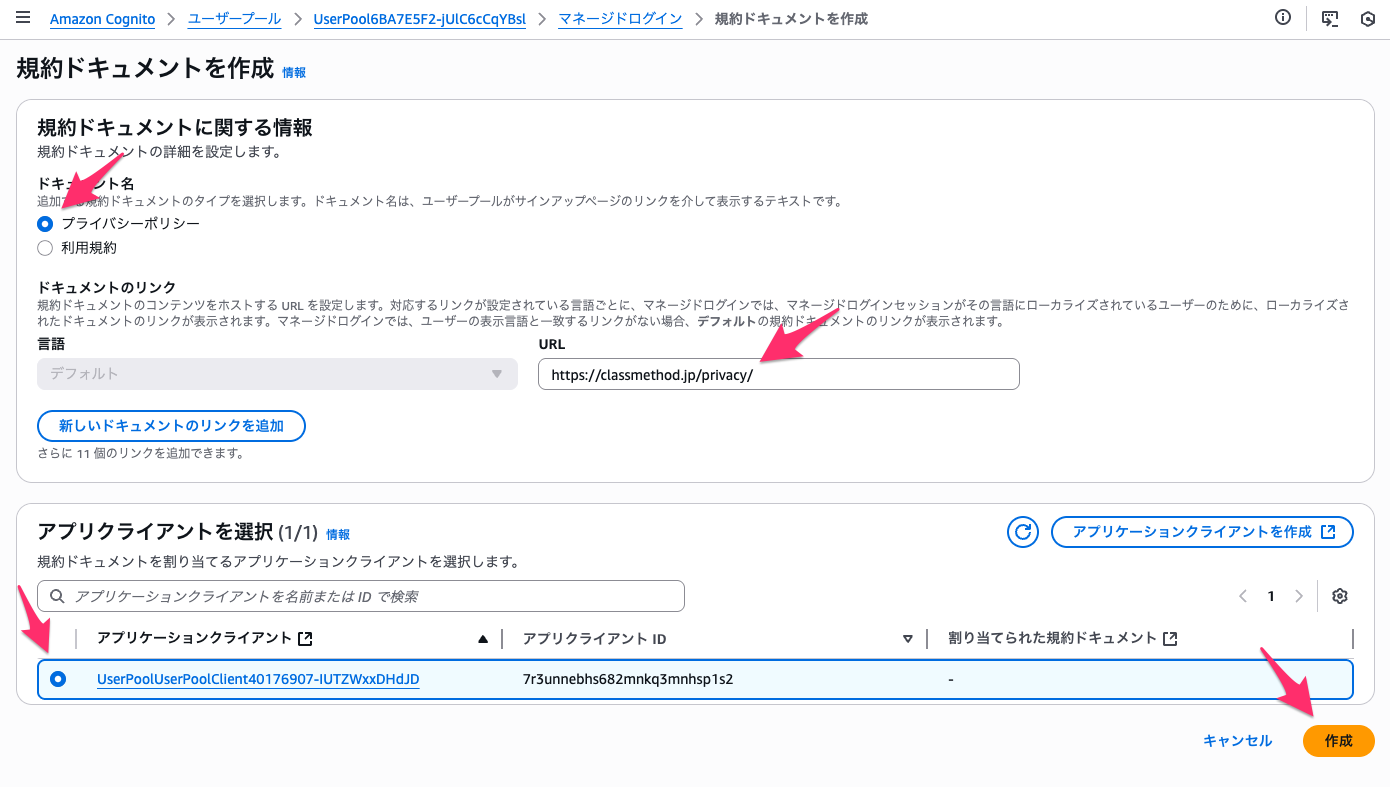Viewport: 1390px width, 787px height.
Task: Open UserPool6BA7E5F2-jUlC6cCqYBsl breadcrumb
Action: pyautogui.click(x=420, y=19)
